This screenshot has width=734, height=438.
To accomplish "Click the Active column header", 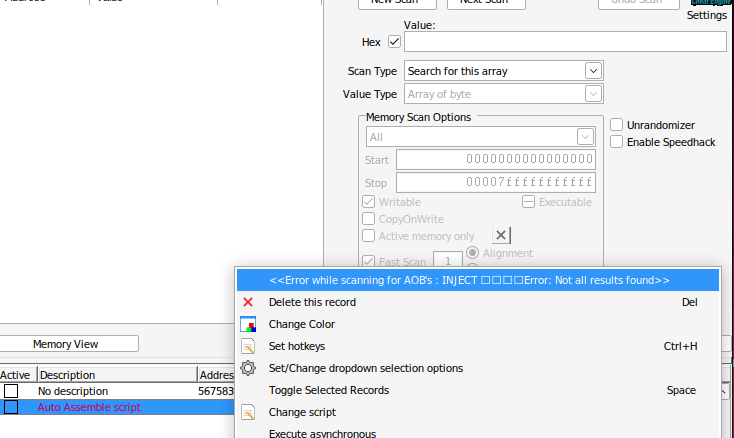I will [18, 375].
